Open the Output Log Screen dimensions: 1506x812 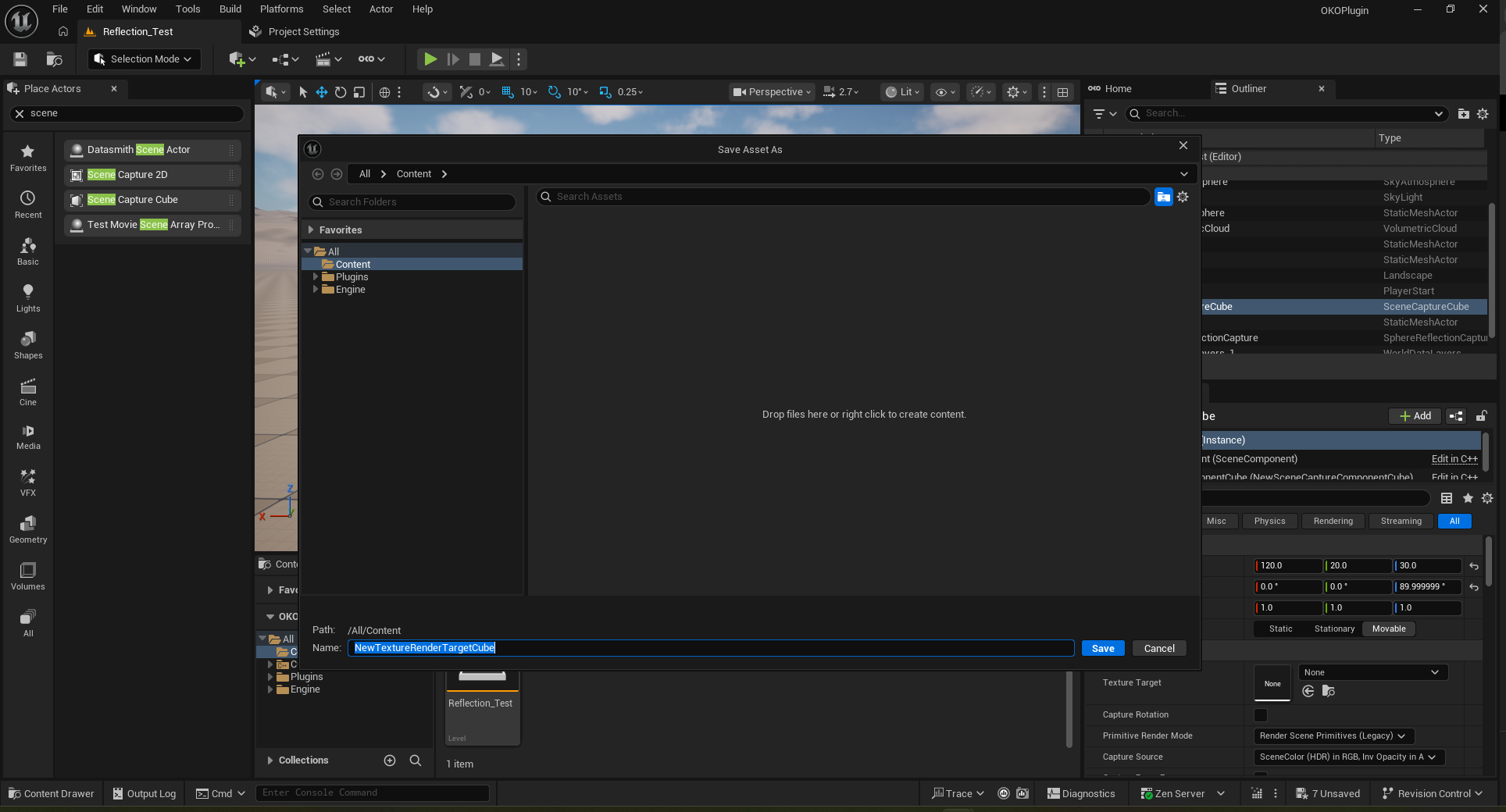(x=145, y=794)
